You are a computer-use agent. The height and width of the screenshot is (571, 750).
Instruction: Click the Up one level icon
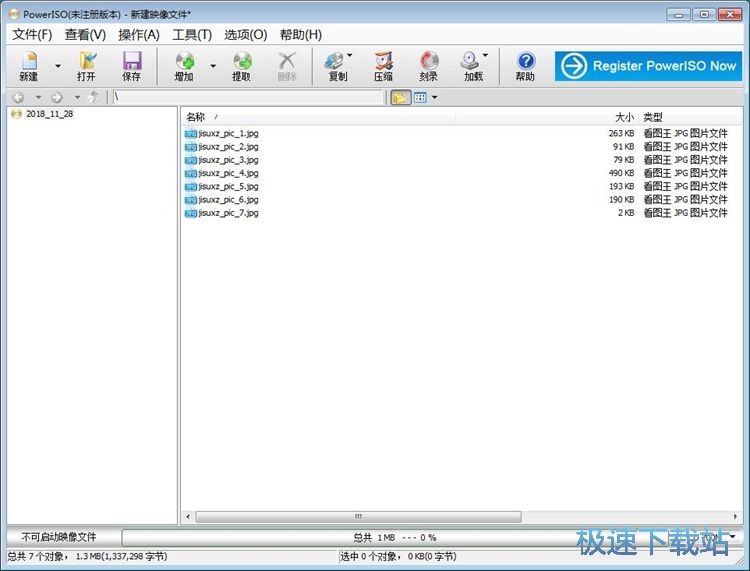point(94,98)
